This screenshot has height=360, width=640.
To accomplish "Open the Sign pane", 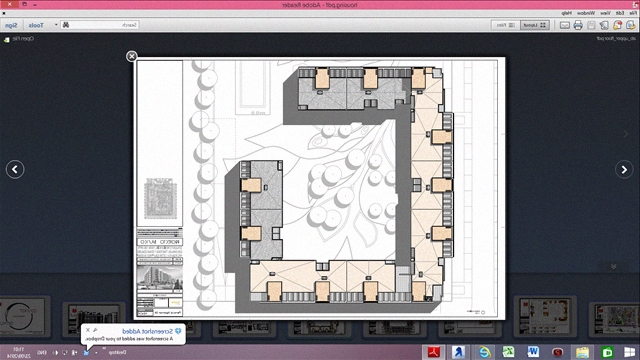I will pos(11,25).
